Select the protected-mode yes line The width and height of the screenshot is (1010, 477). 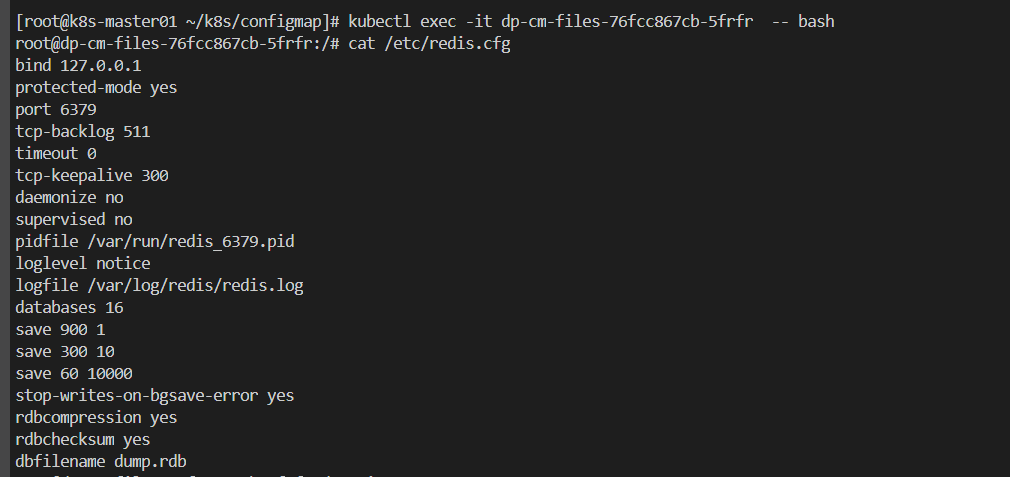[x=96, y=87]
